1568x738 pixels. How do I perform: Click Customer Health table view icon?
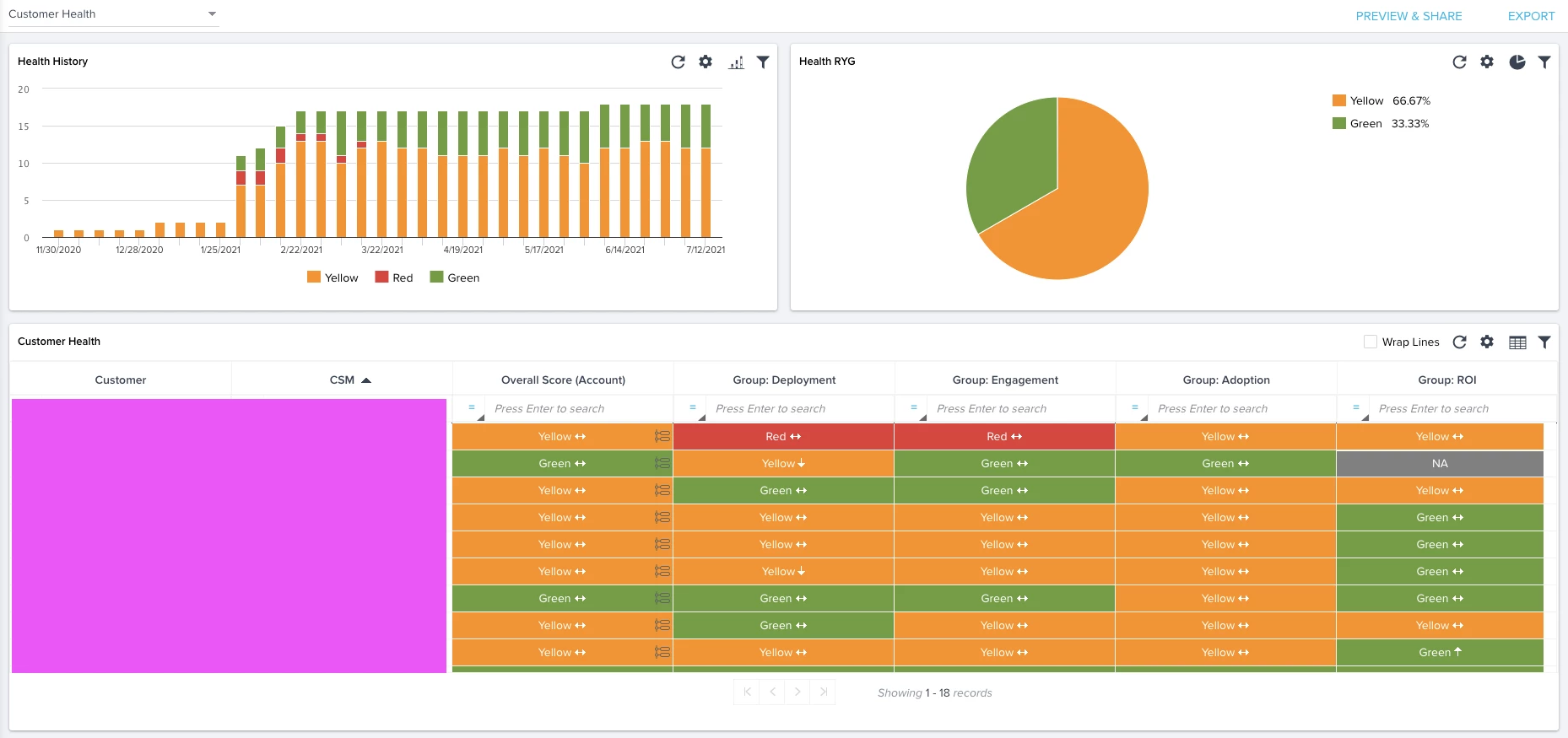(1517, 342)
